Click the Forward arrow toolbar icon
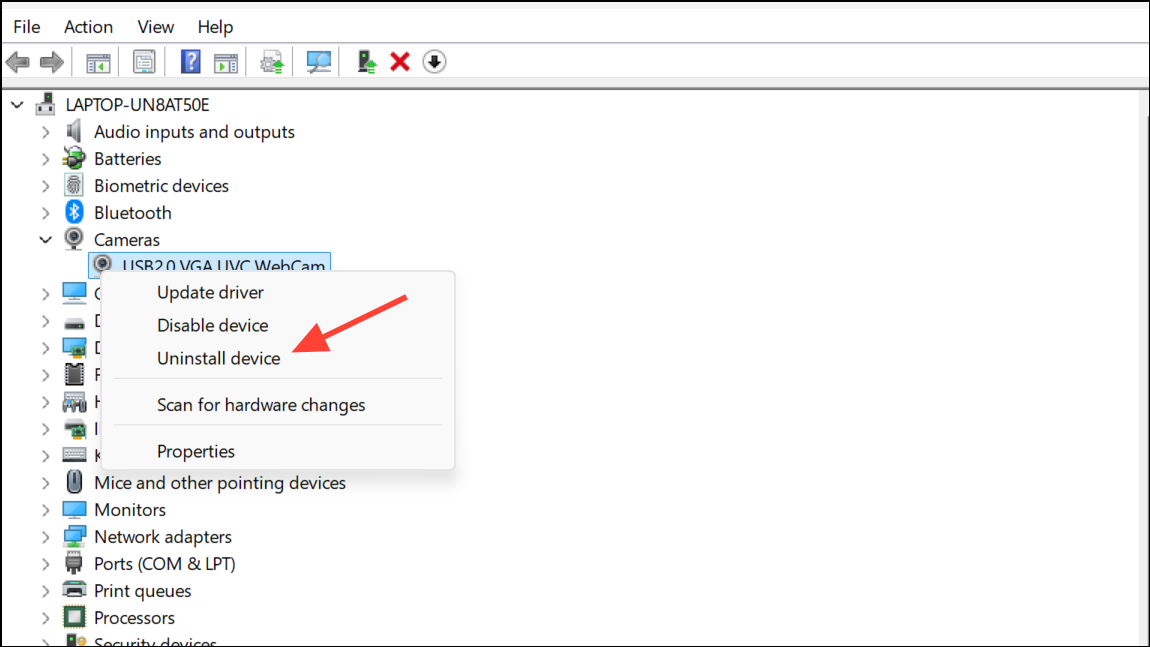 [51, 62]
